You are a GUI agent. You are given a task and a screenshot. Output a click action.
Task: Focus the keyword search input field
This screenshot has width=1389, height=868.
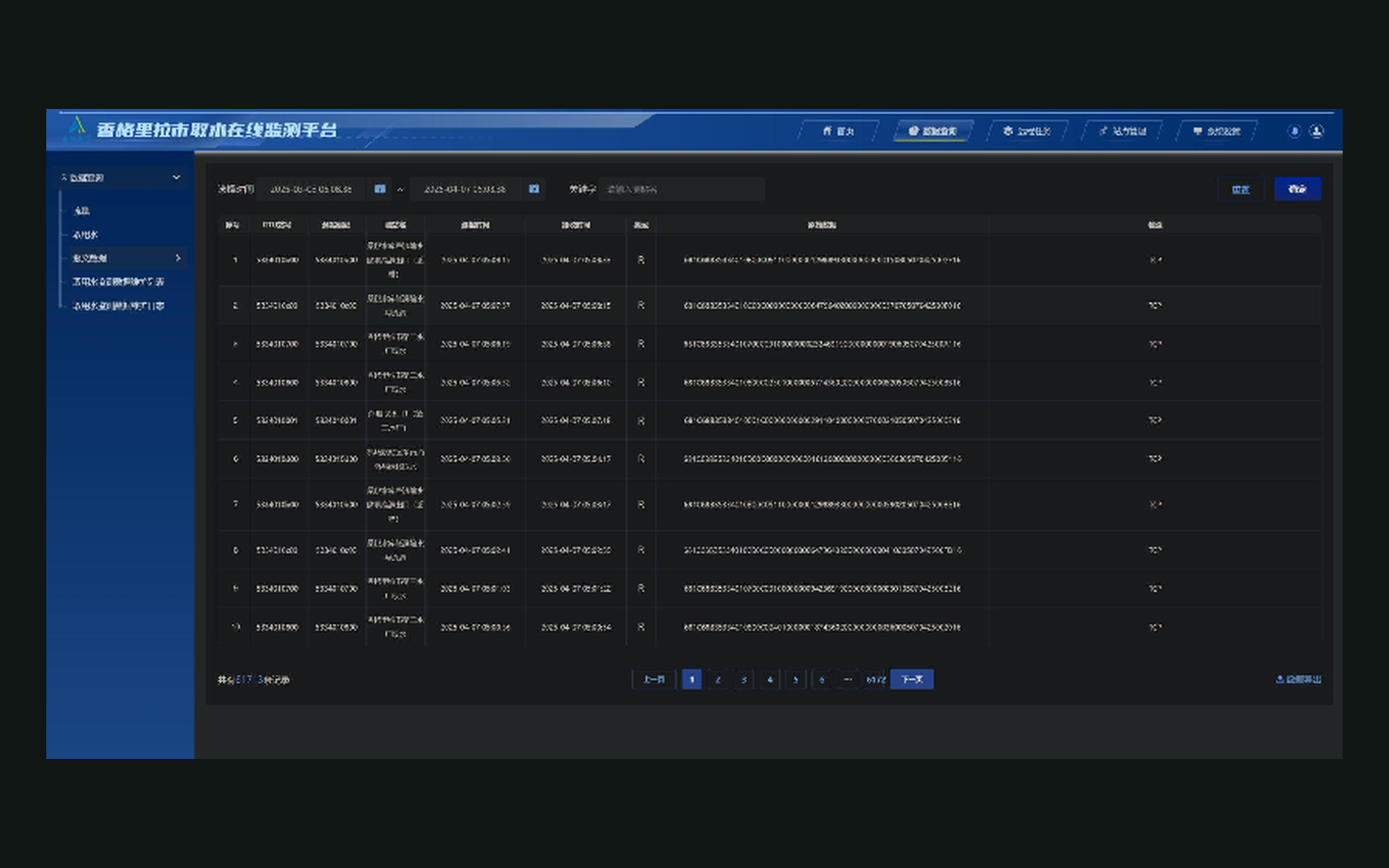pyautogui.click(x=682, y=189)
